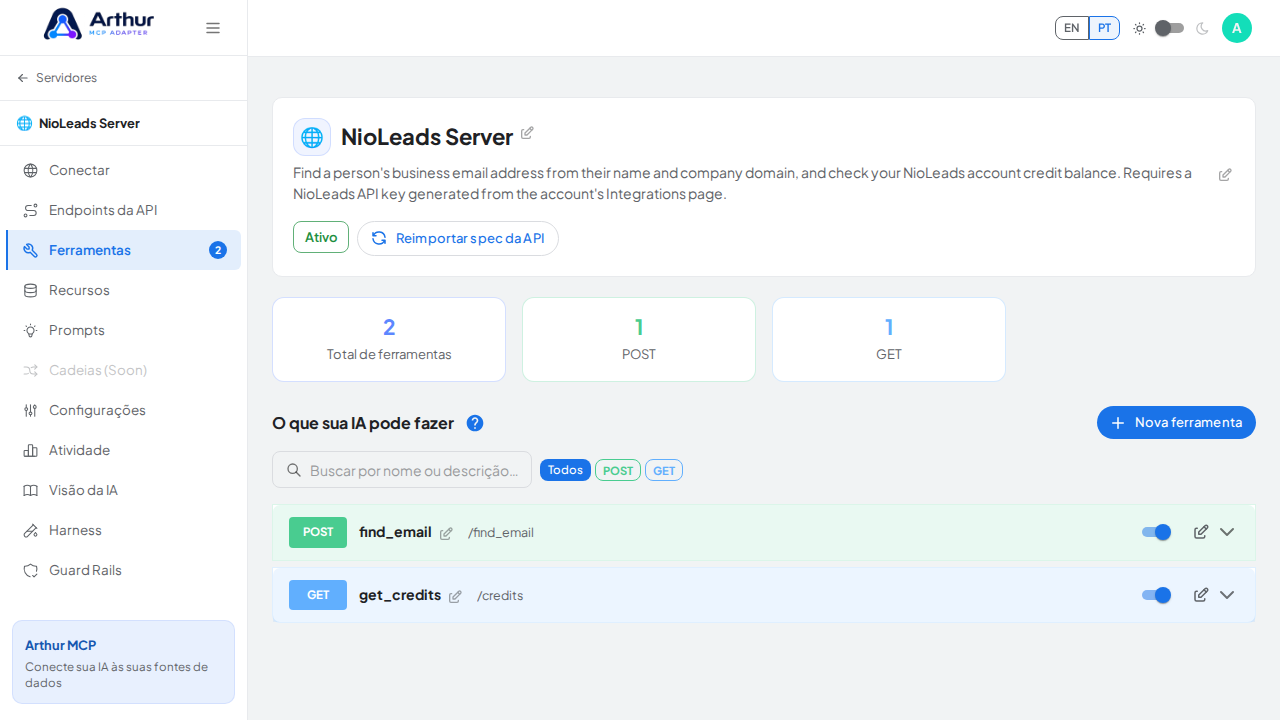Click the sun light-mode icon

click(1139, 28)
